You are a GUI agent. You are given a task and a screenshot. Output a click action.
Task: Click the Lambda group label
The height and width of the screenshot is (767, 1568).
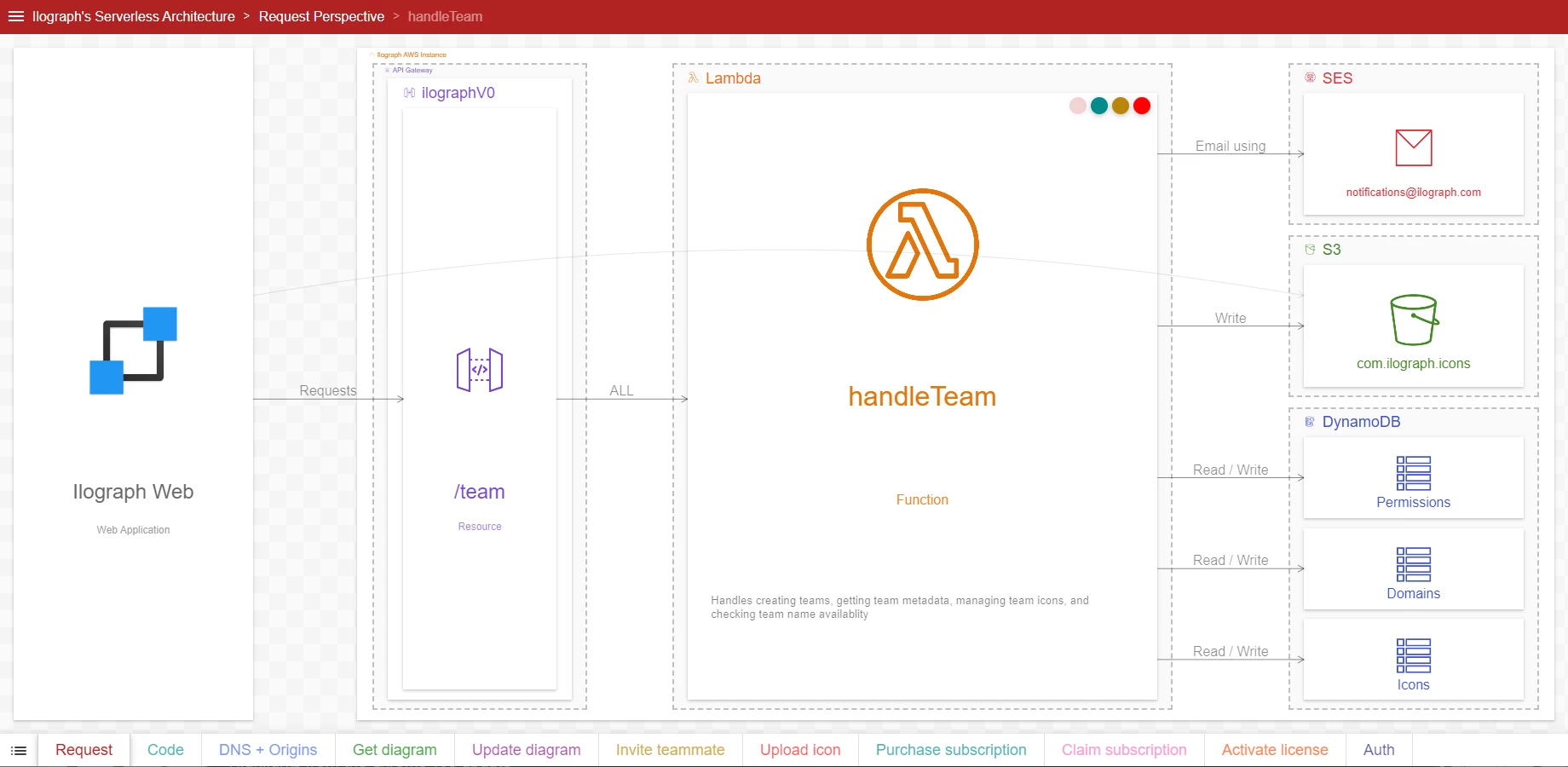point(733,78)
